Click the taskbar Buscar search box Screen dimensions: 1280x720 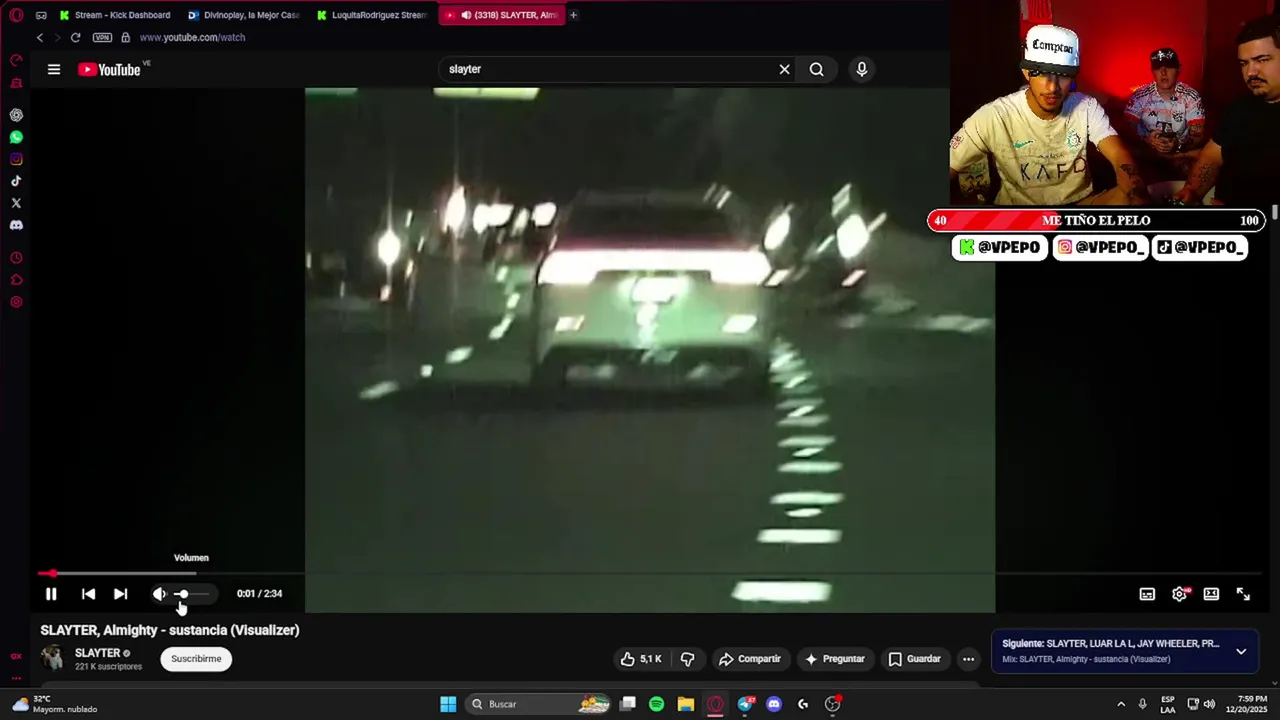click(540, 704)
